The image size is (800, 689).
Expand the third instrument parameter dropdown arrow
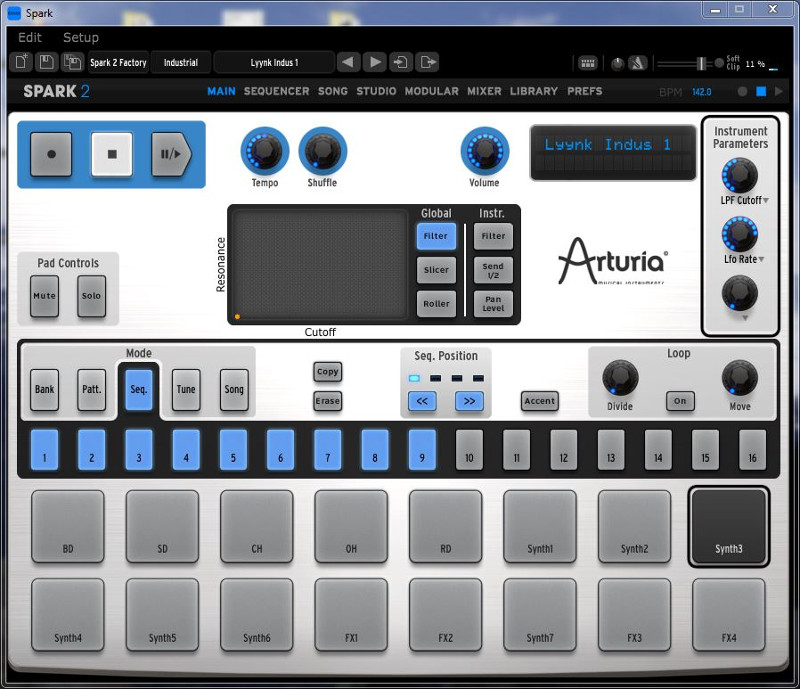point(744,317)
